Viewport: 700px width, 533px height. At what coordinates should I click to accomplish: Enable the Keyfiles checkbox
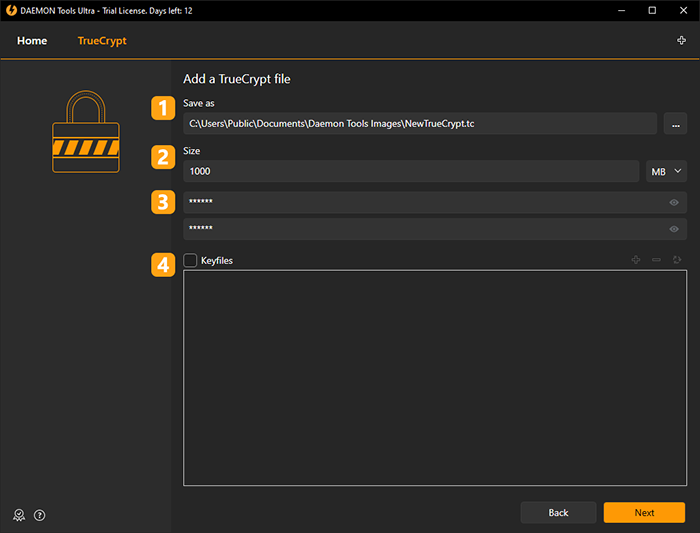[190, 260]
